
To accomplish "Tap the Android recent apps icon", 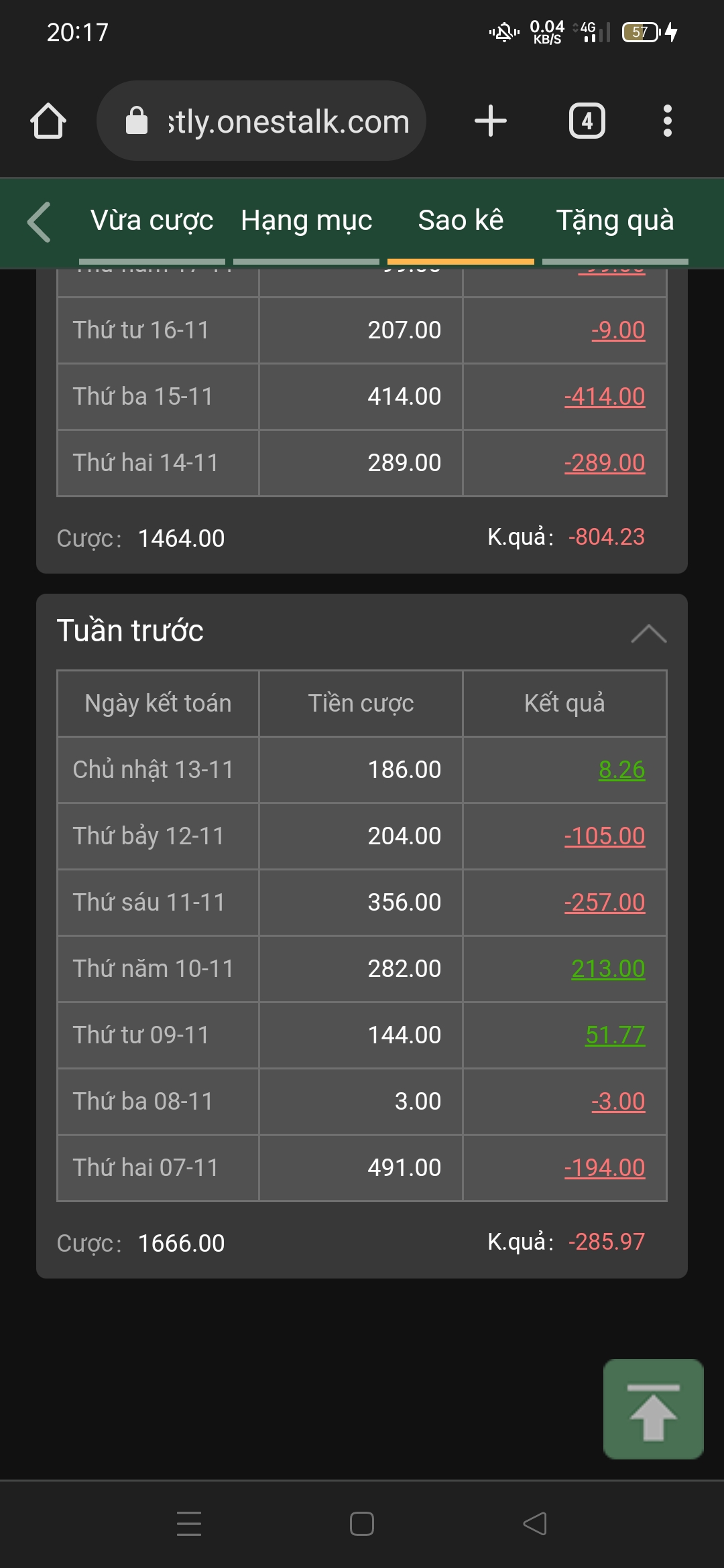I will [189, 1523].
